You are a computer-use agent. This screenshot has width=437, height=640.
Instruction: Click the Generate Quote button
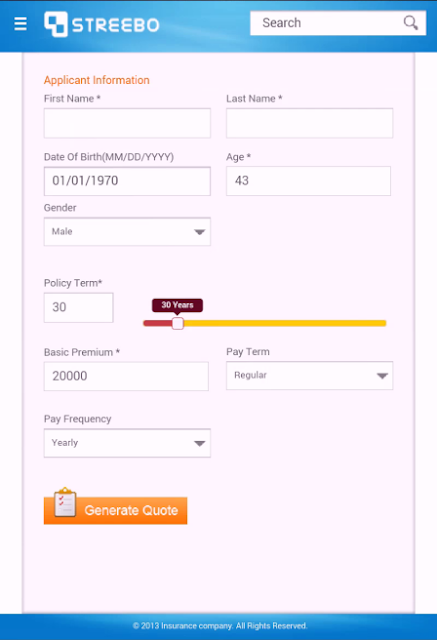[115, 510]
